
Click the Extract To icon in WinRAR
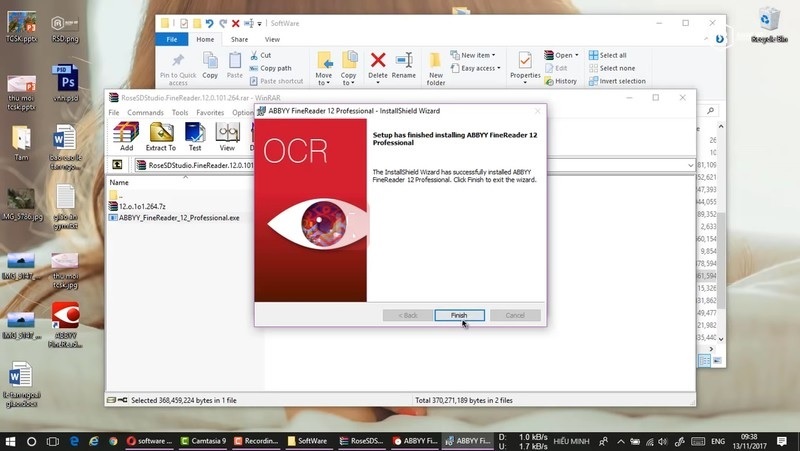[160, 135]
